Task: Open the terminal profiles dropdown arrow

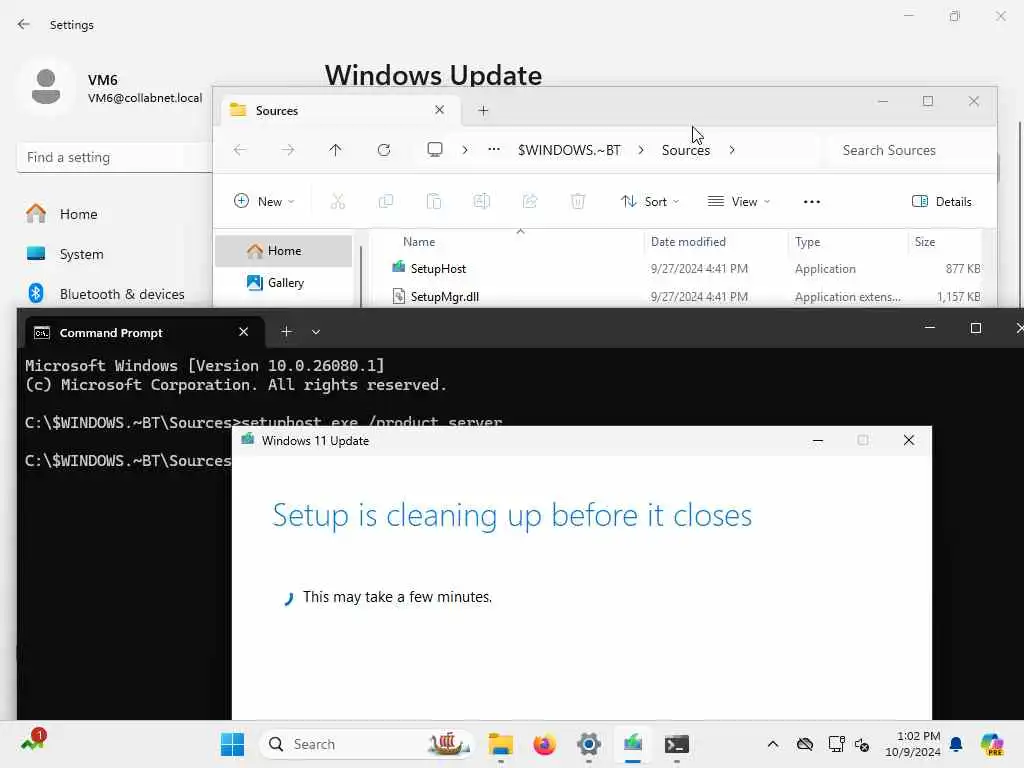Action: pyautogui.click(x=316, y=332)
